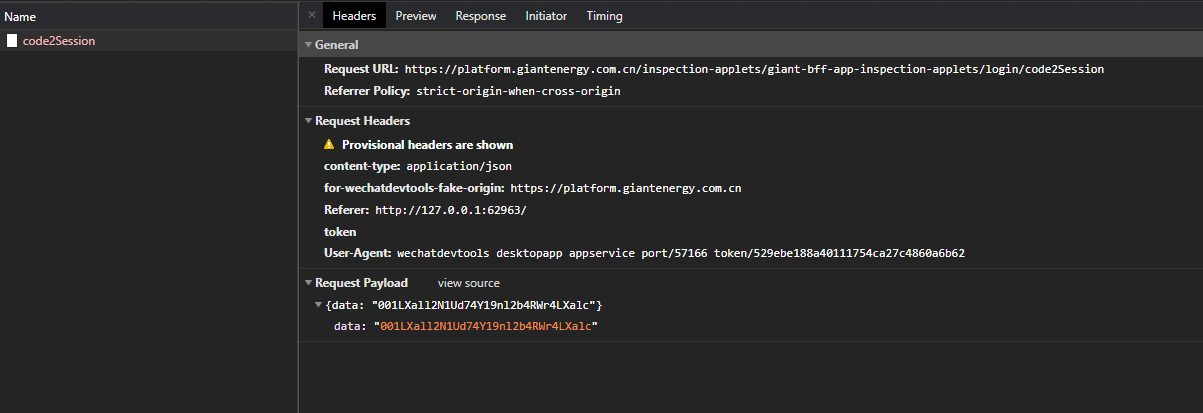The image size is (1203, 413).
Task: Switch to the Preview tab
Action: (x=416, y=16)
